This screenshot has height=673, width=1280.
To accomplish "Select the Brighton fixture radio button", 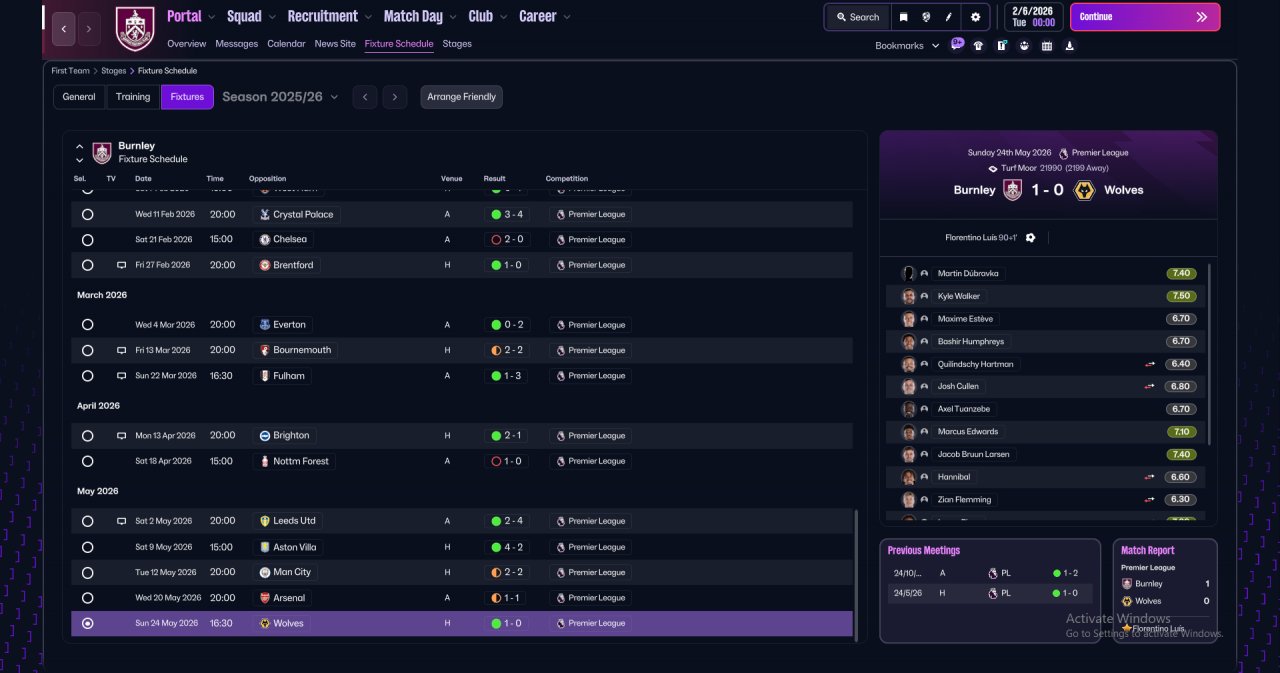I will coord(87,436).
